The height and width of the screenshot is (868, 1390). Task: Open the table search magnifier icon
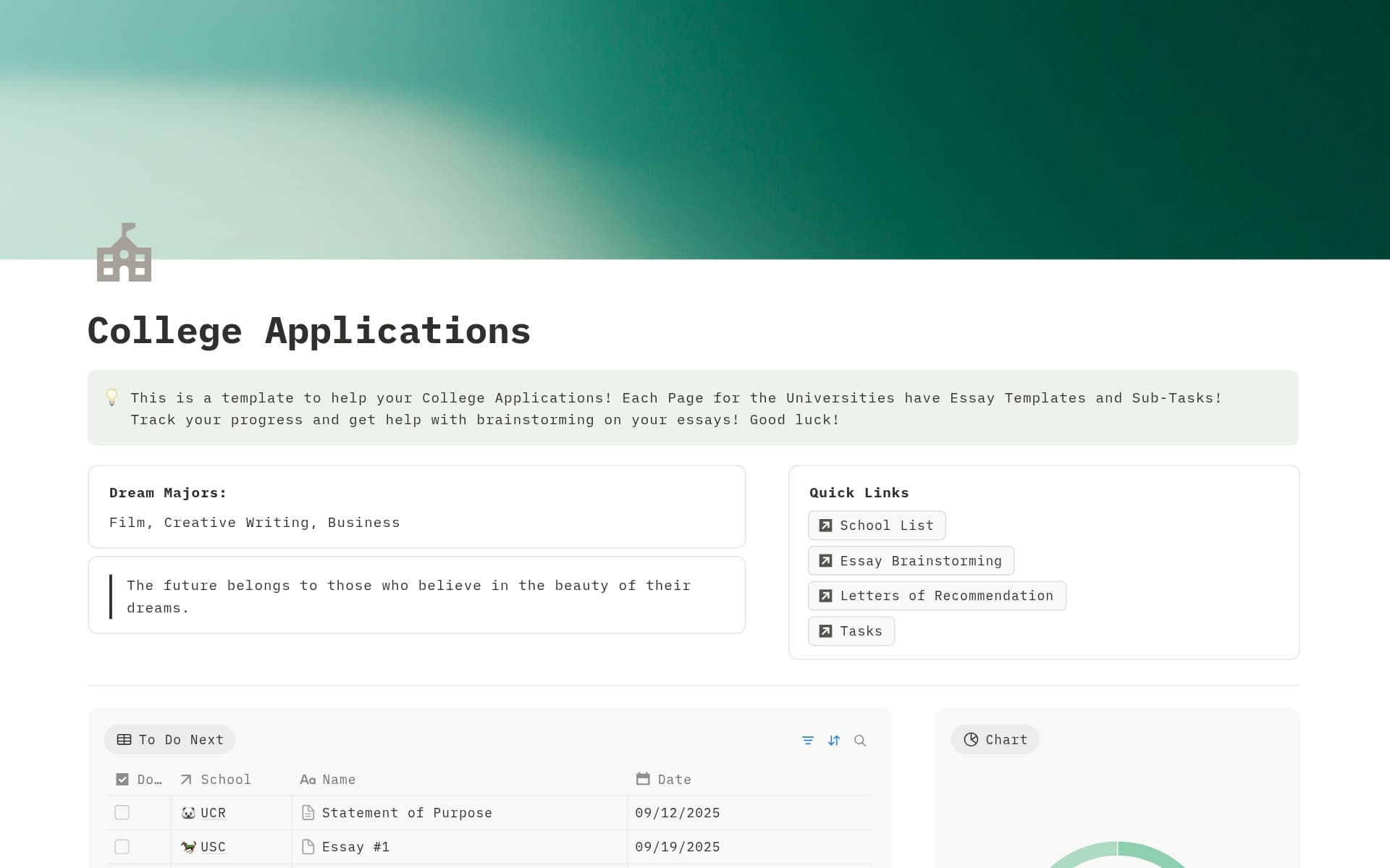click(861, 740)
